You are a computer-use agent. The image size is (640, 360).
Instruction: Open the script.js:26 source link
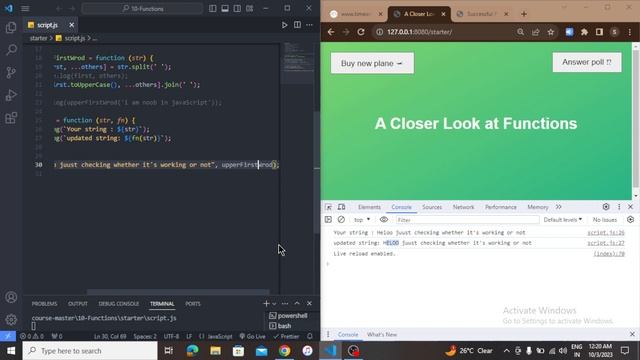pos(606,233)
